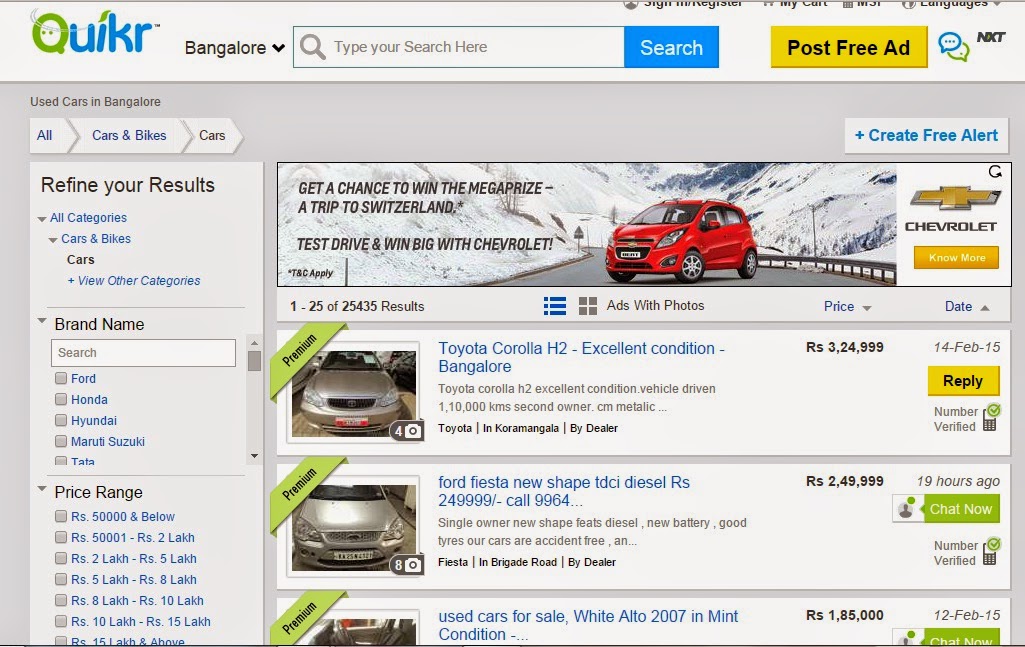This screenshot has height=647, width=1025.
Task: Click Reply on Toyota Corolla ad
Action: [963, 380]
